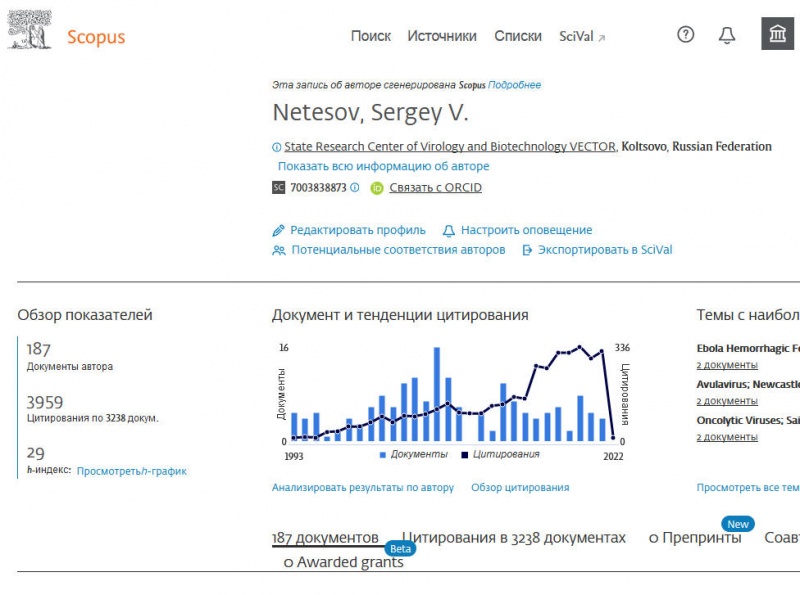Click the people icon for Потенциальные соответствия авторов
This screenshot has height=595, width=800.
point(279,250)
